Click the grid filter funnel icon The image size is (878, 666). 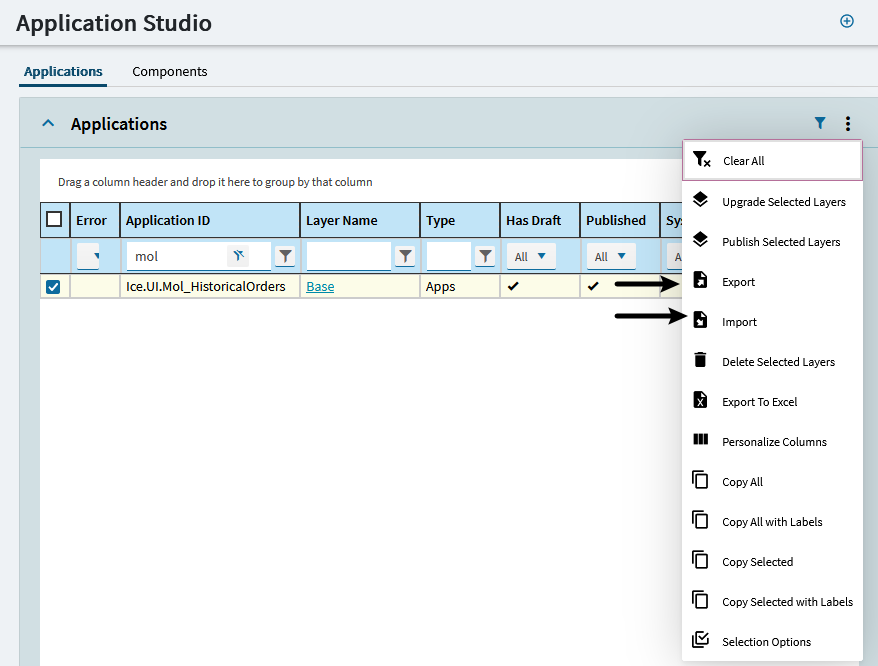pos(820,124)
